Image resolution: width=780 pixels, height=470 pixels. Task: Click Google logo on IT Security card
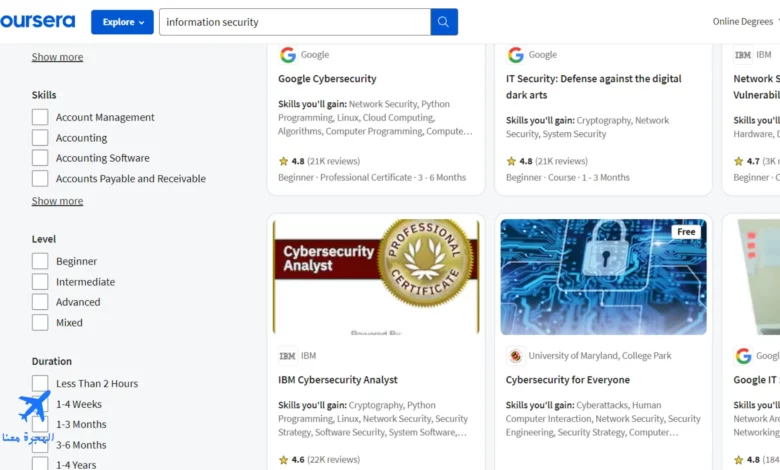click(515, 55)
